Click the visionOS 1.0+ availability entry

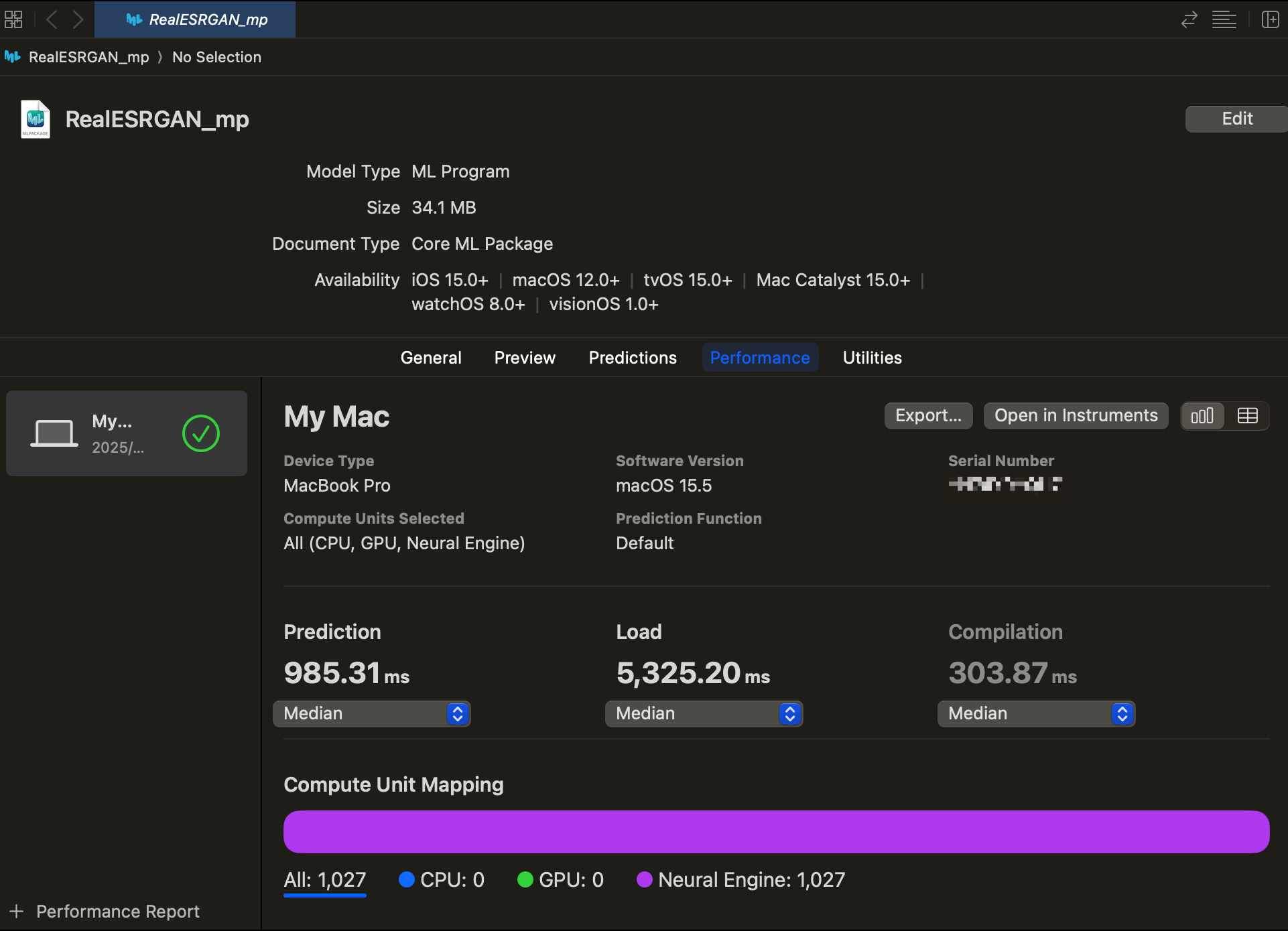click(604, 304)
